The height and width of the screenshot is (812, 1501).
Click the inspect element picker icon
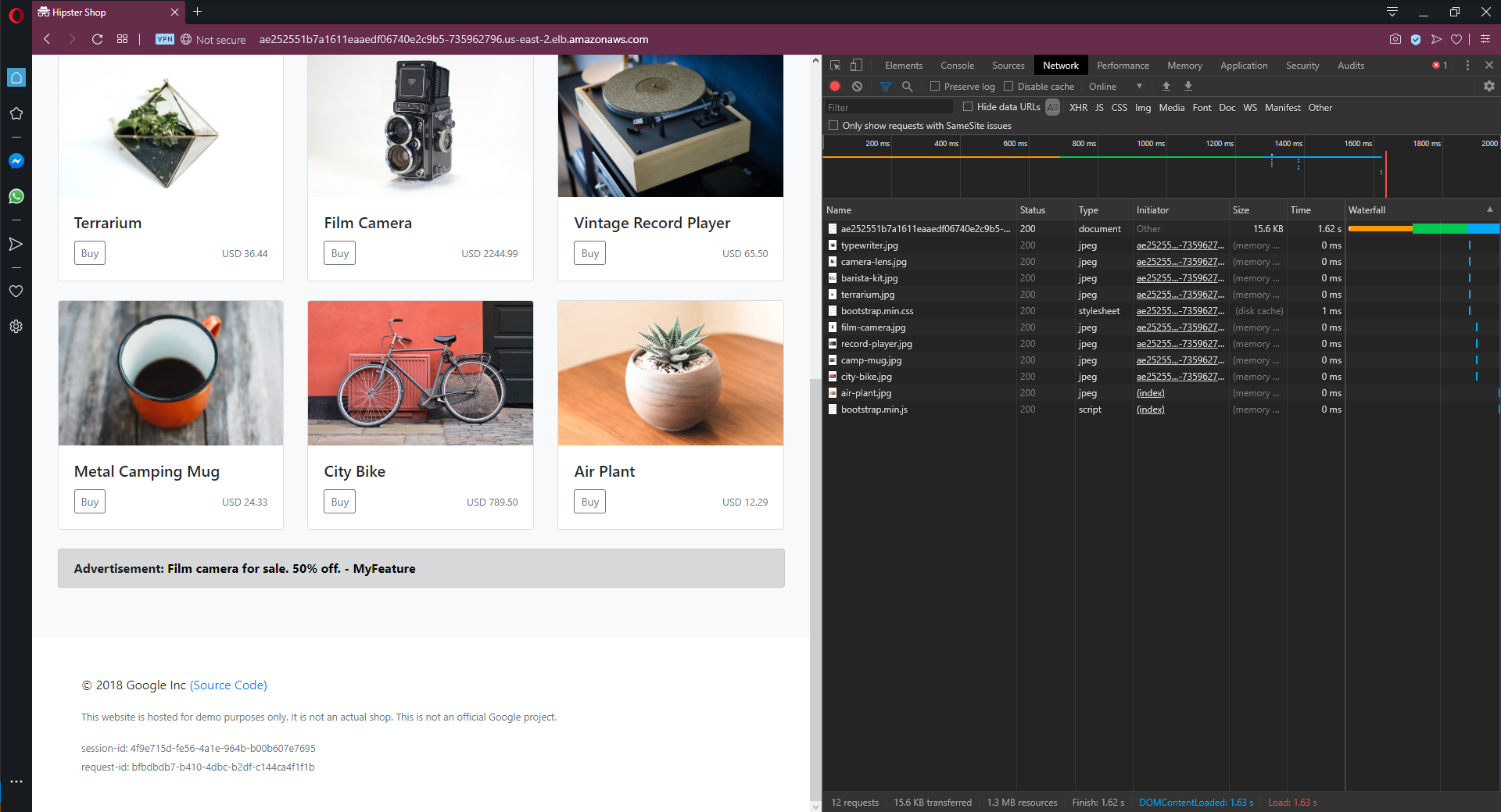[x=835, y=66]
